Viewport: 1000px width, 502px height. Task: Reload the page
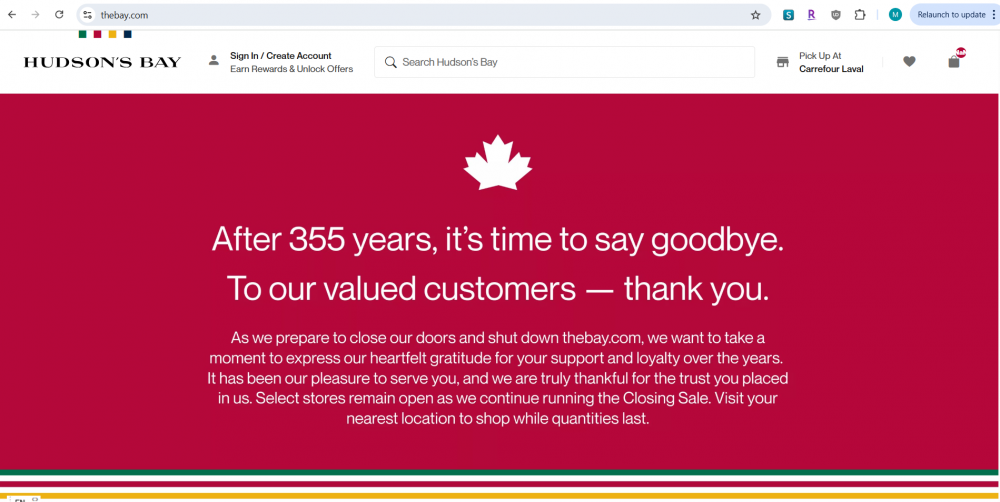[x=59, y=15]
